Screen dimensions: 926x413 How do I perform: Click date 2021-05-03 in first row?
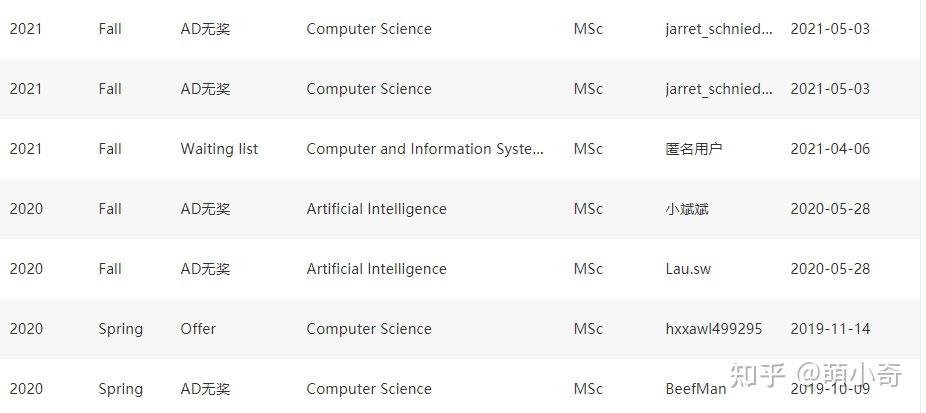(830, 29)
